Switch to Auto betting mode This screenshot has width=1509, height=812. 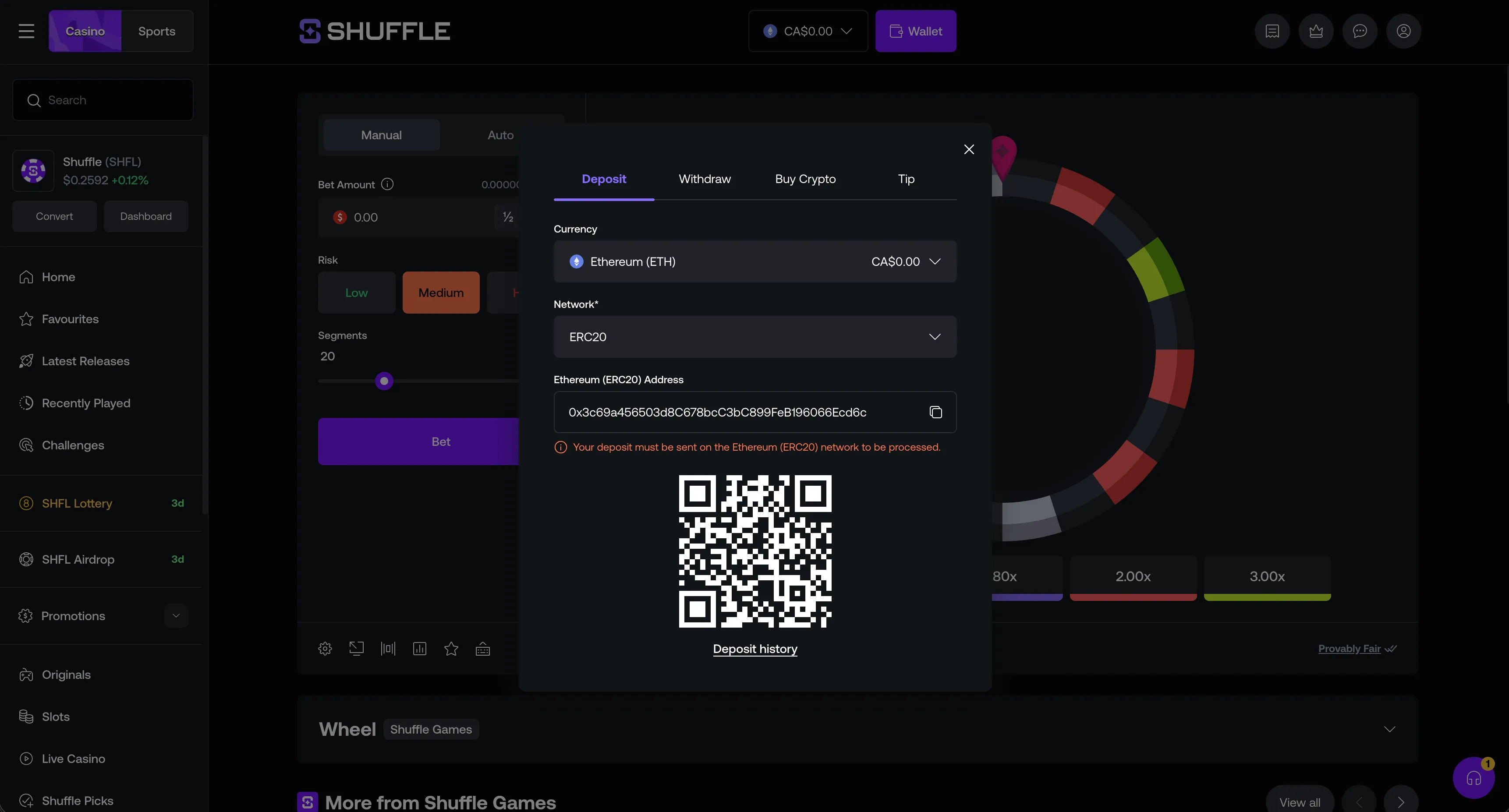pyautogui.click(x=500, y=135)
